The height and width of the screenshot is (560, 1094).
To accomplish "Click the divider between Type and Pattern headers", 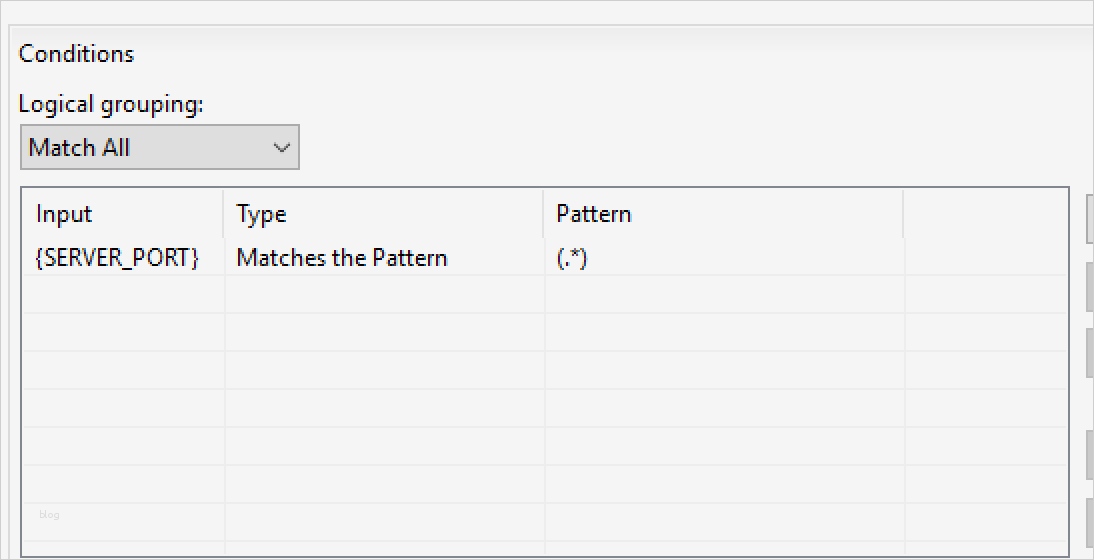I will (544, 214).
